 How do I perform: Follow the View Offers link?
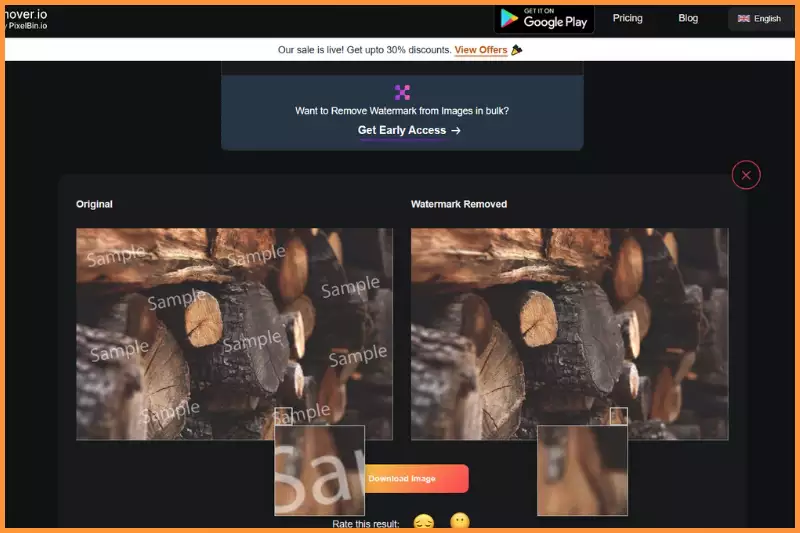coord(481,50)
